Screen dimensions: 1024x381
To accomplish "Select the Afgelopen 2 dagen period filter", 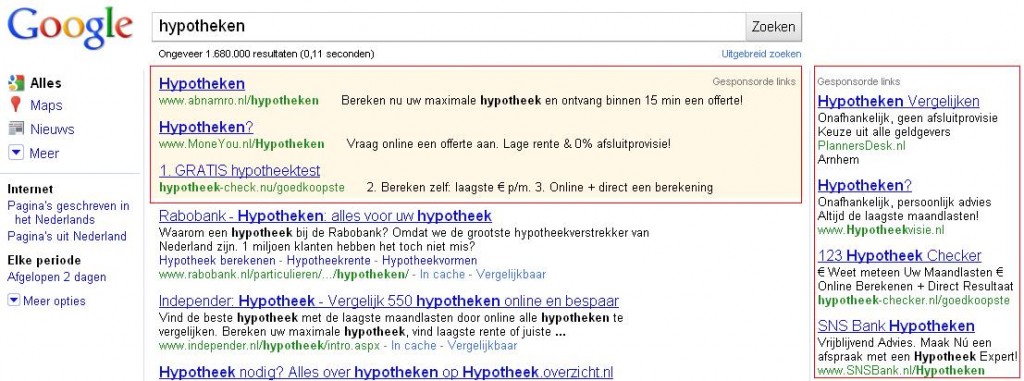I will pyautogui.click(x=56, y=277).
